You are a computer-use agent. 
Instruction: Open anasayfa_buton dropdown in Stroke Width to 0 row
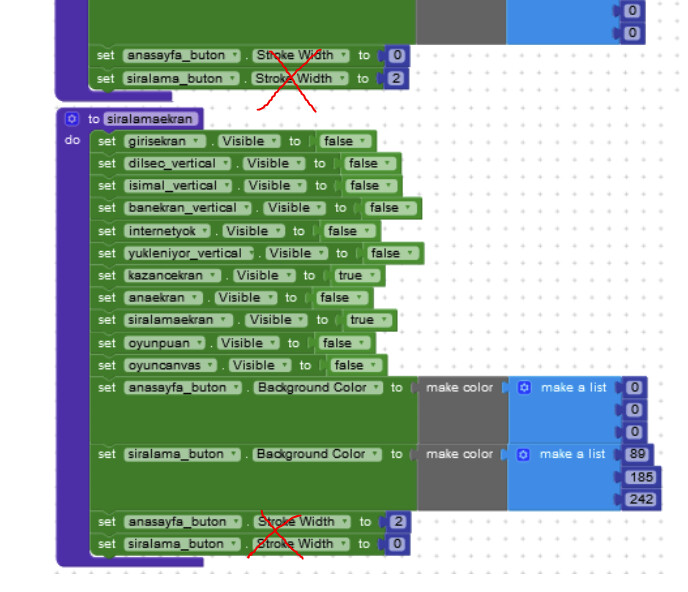click(182, 56)
